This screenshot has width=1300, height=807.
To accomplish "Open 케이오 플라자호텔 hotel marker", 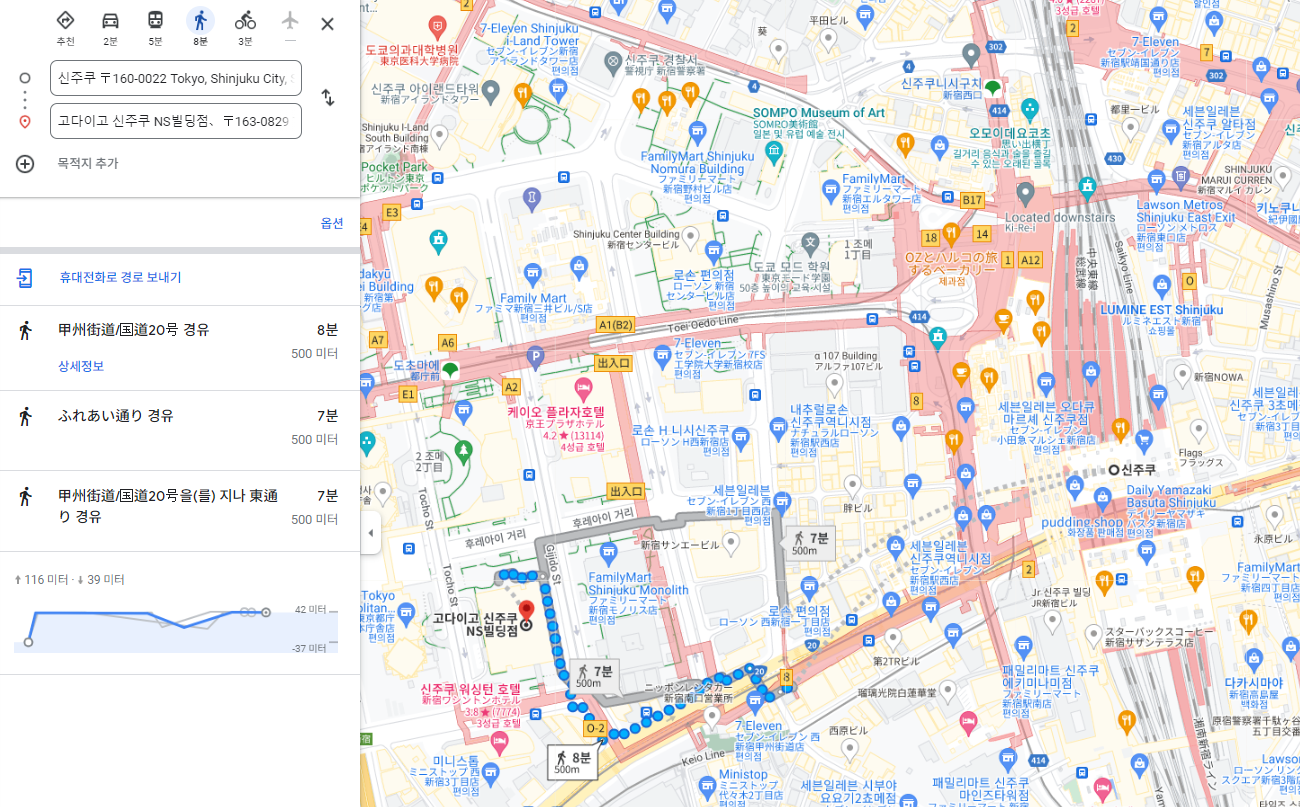I will pos(583,387).
